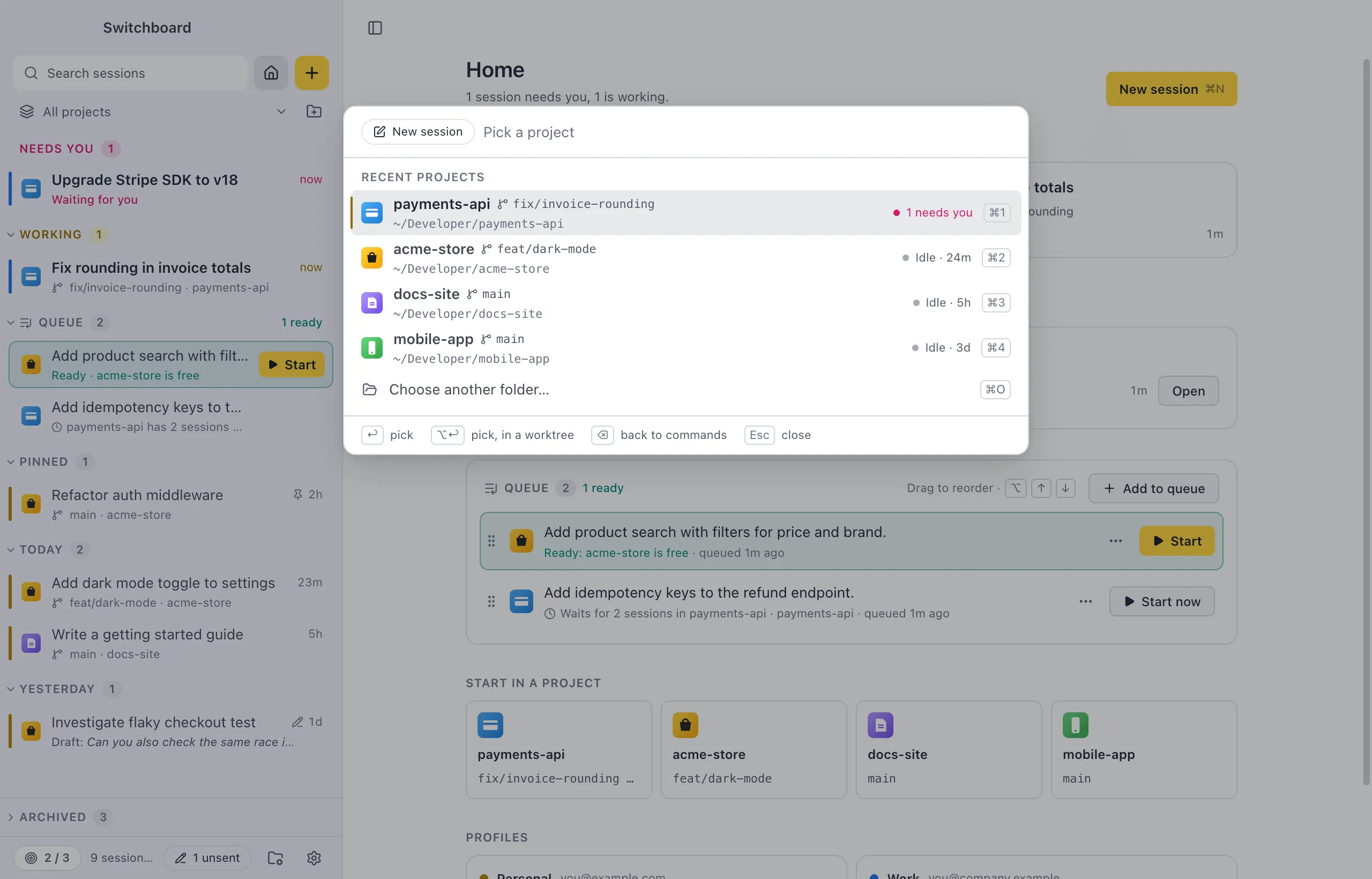Click the Queue list icon in sidebar header

(26, 323)
